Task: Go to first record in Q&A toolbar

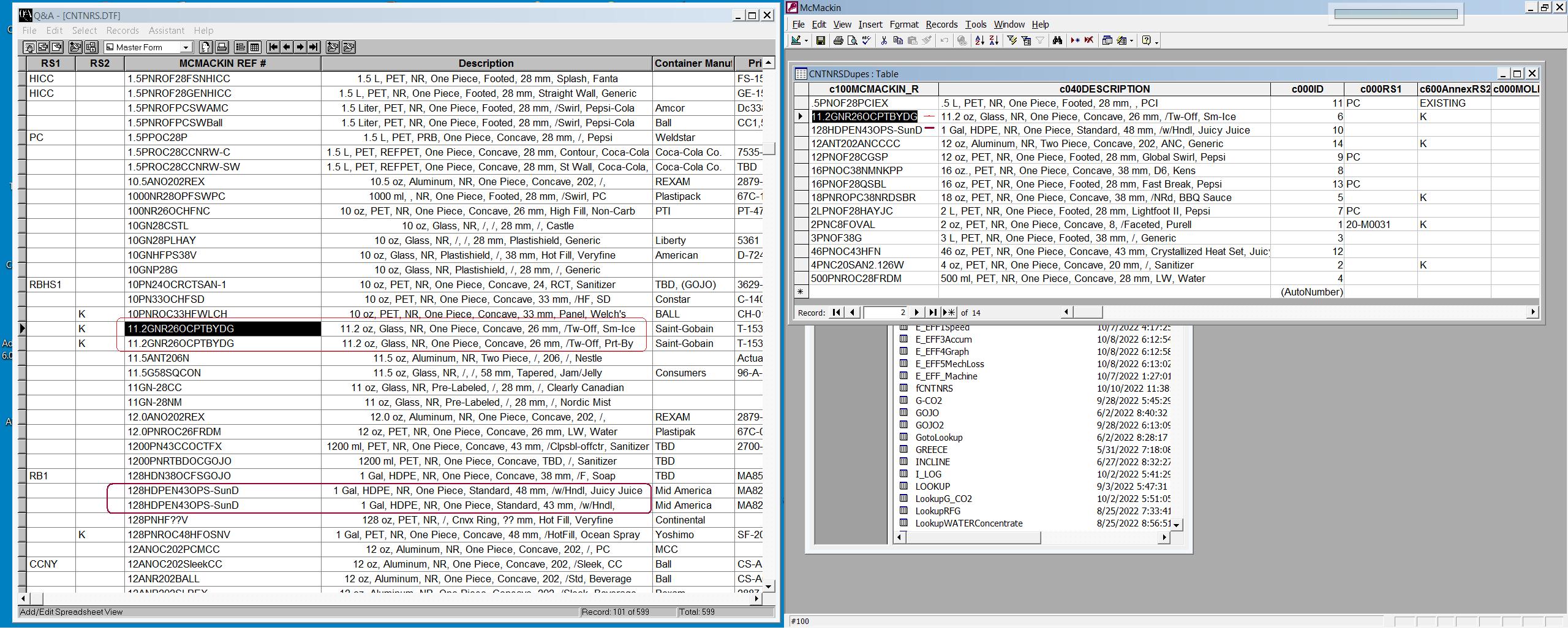Action: (x=273, y=47)
